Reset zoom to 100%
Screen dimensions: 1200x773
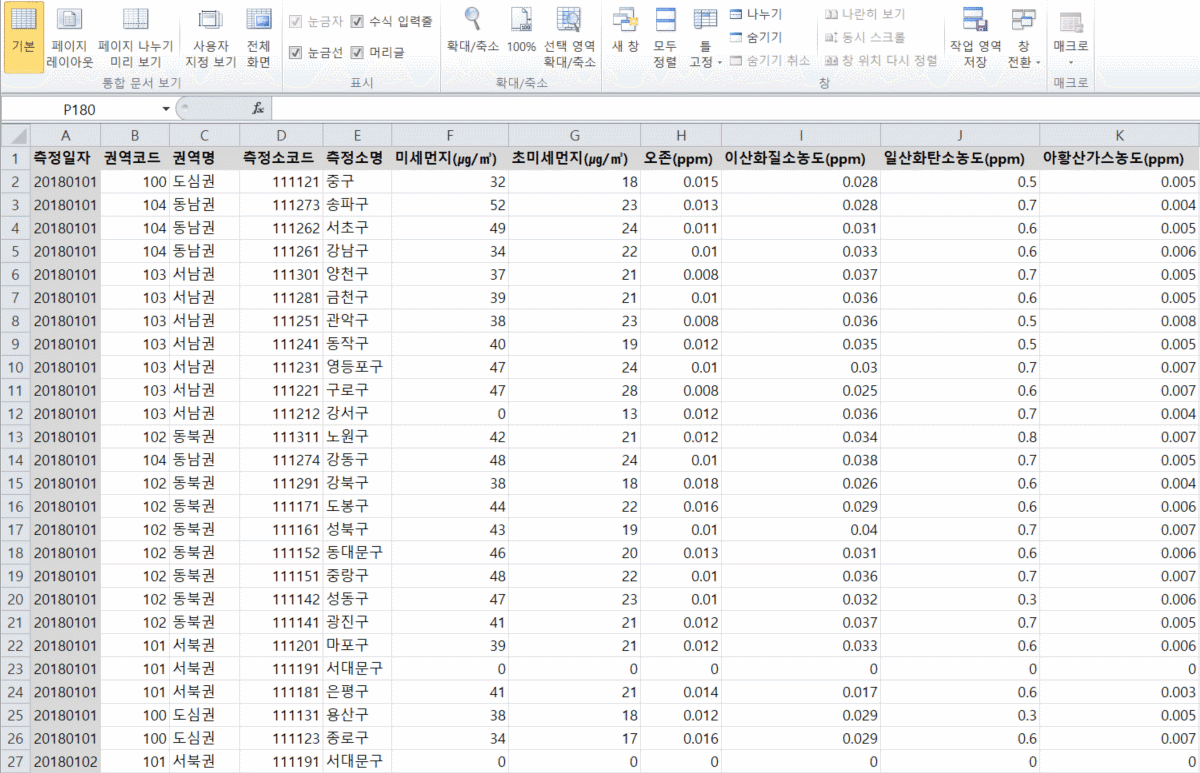click(521, 37)
